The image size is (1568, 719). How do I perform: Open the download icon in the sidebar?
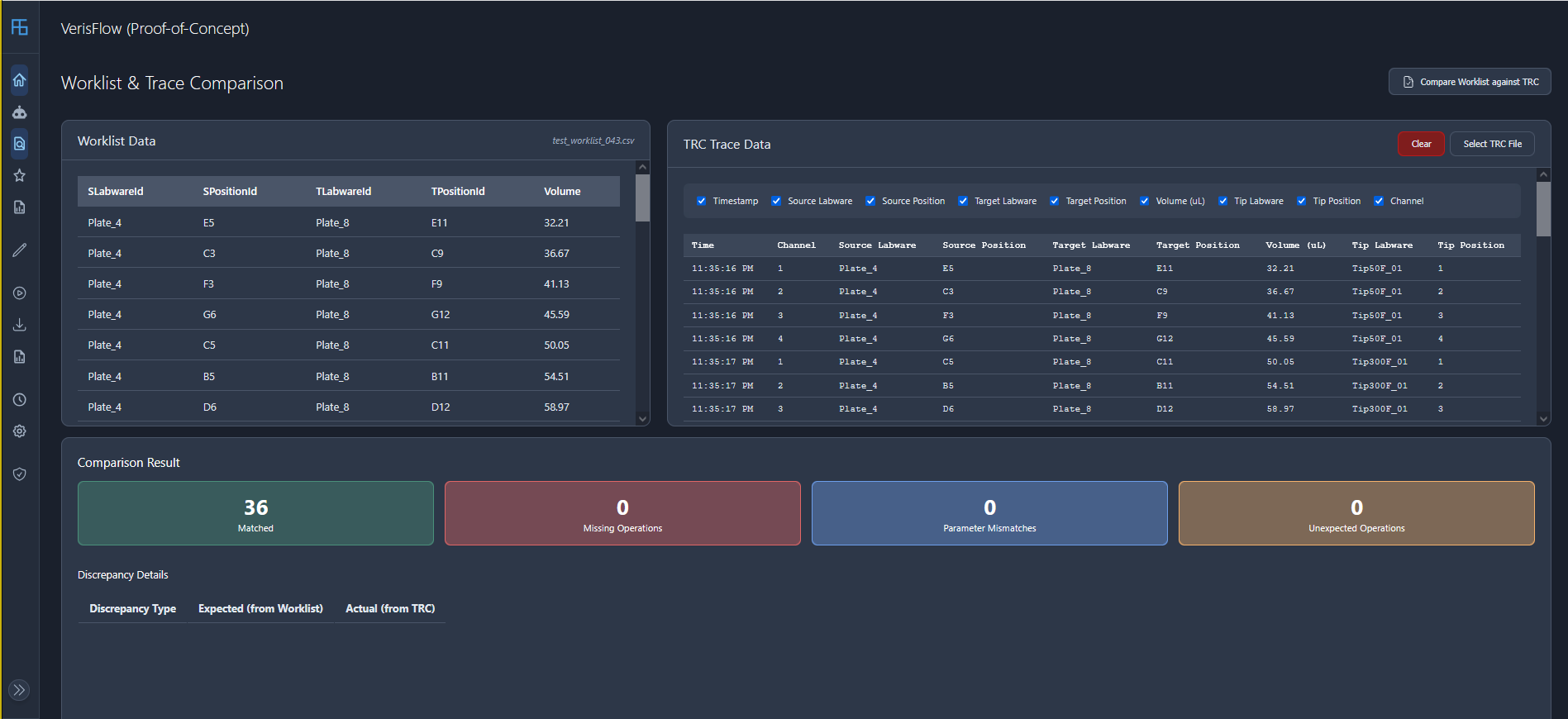[x=19, y=325]
